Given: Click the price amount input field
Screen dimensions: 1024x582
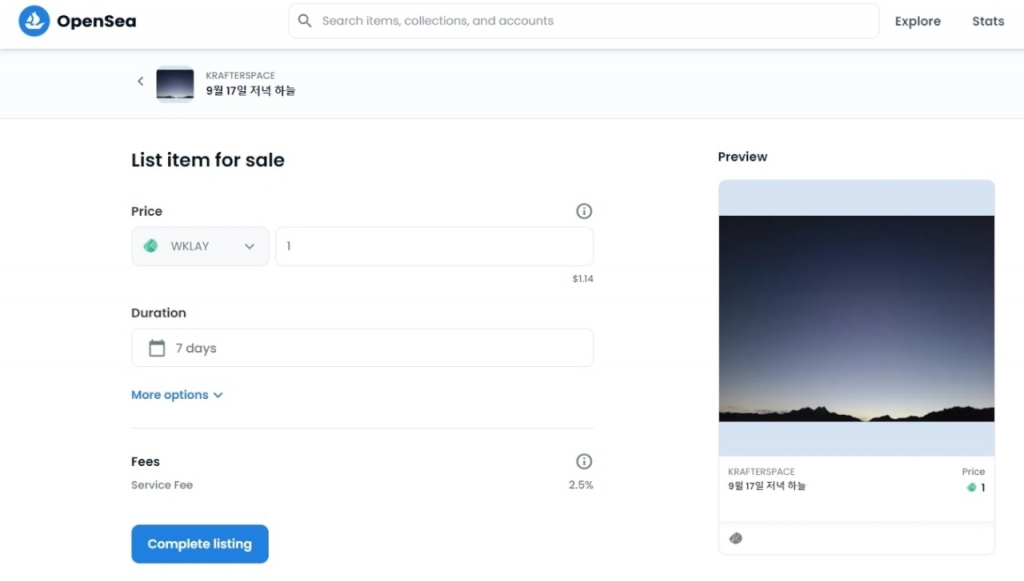Looking at the screenshot, I should [434, 246].
